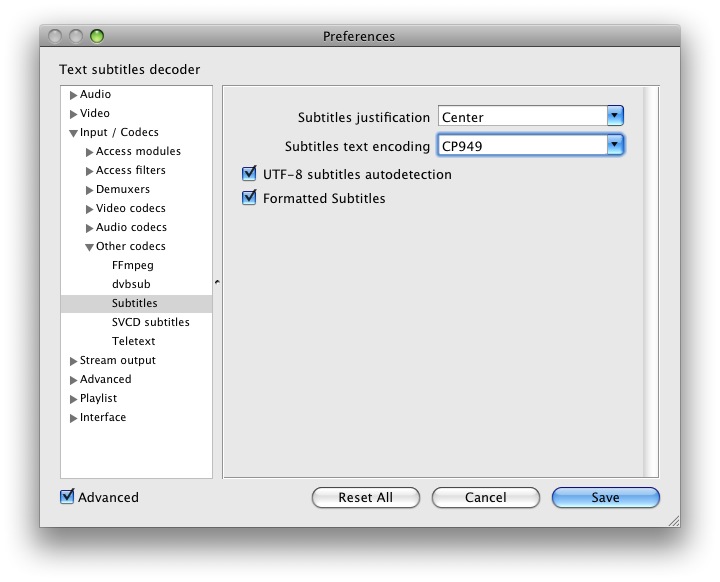Toggle Formatted Subtitles checkbox
The image size is (720, 582).
click(x=249, y=198)
